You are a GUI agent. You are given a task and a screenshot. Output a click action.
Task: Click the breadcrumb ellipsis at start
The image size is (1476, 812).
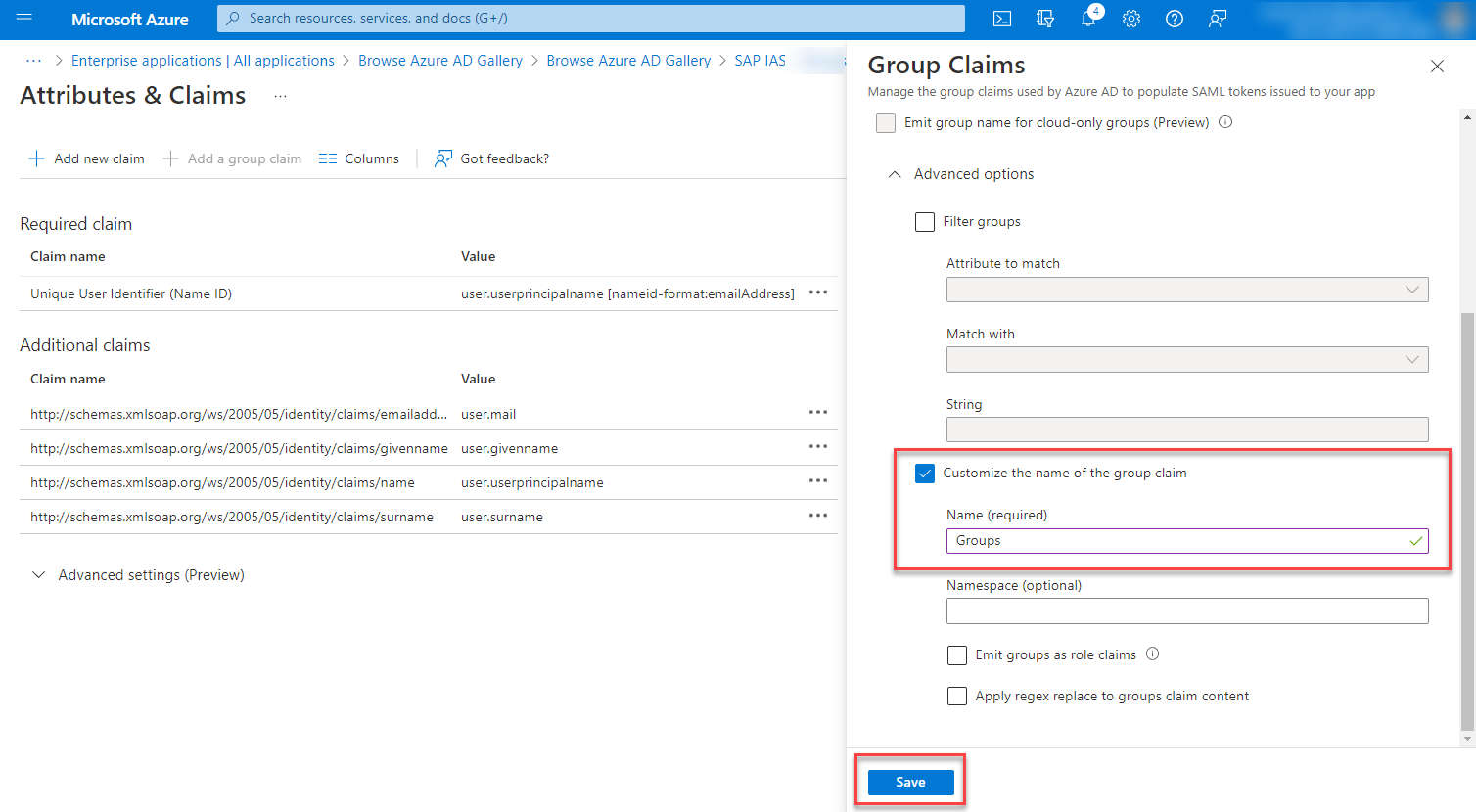33,61
